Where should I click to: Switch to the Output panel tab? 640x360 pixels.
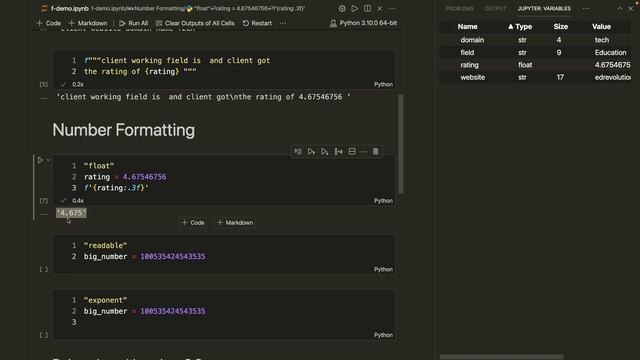point(495,8)
